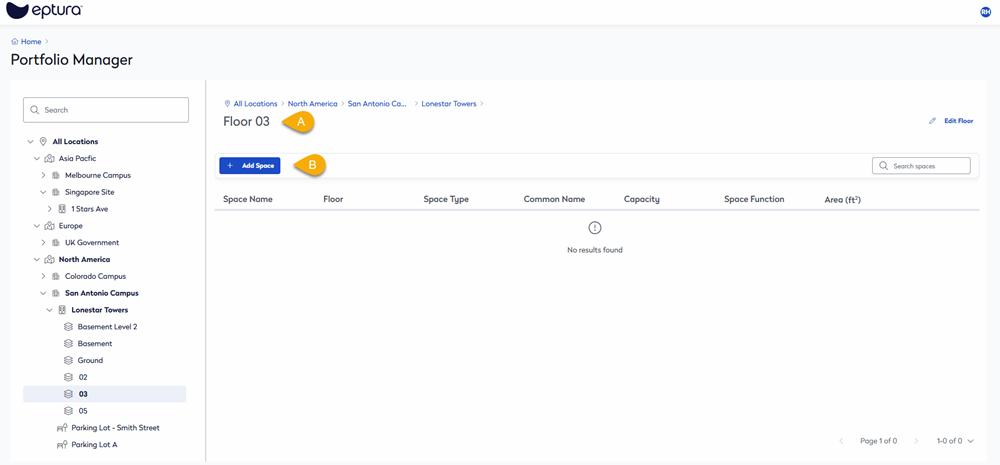The height and width of the screenshot is (465, 1000).
Task: Collapse the North America node
Action: click(36, 260)
